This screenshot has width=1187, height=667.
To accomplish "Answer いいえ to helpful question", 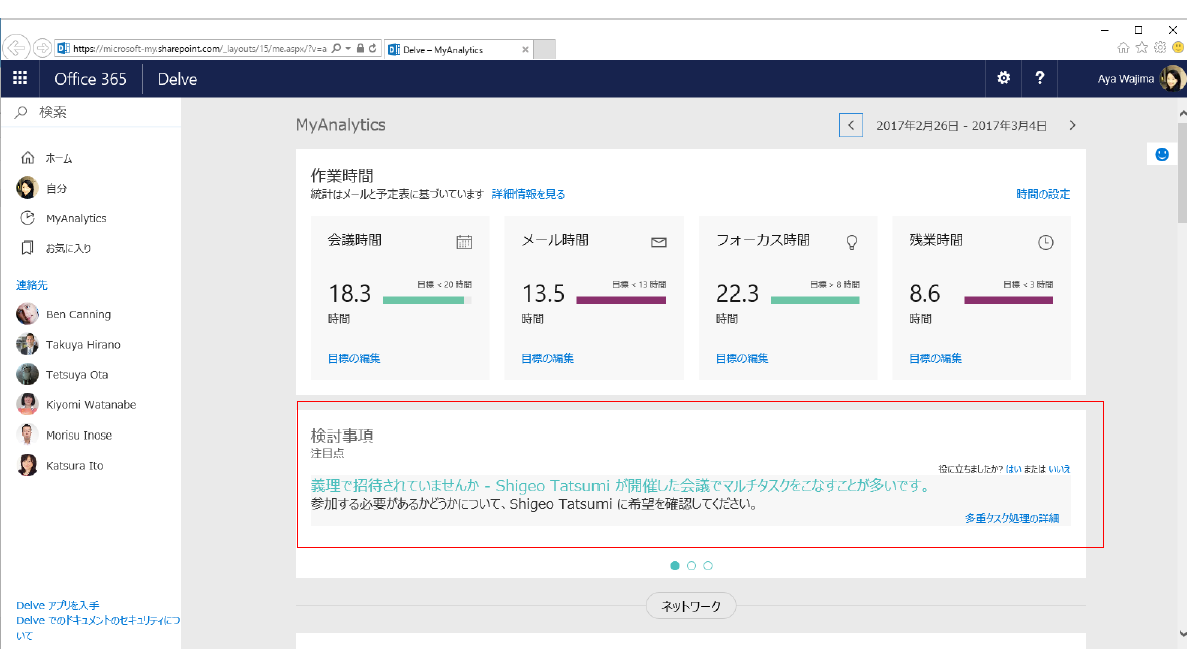I will coord(1059,469).
